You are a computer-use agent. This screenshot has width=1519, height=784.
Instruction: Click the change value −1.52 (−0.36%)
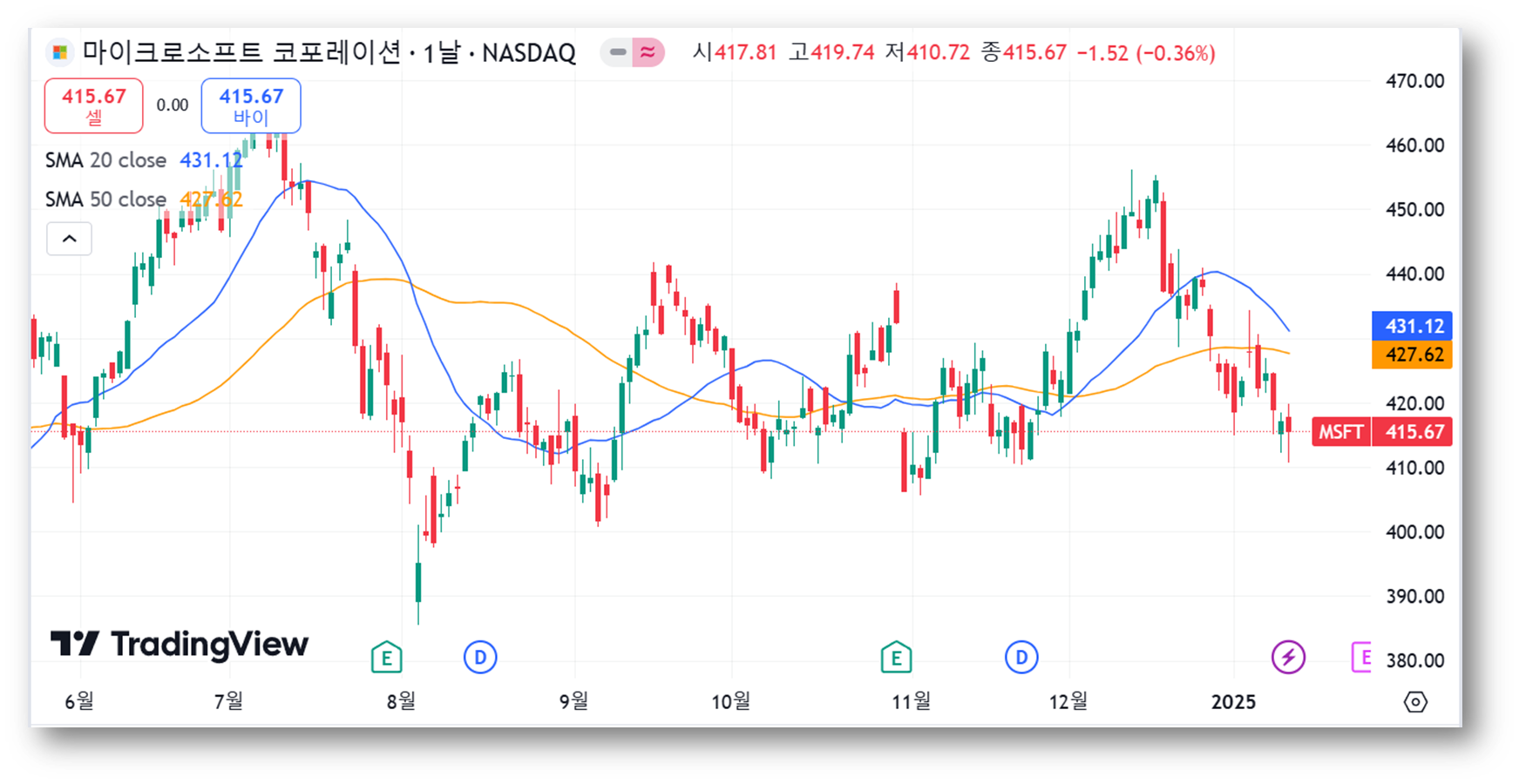(x=1146, y=53)
